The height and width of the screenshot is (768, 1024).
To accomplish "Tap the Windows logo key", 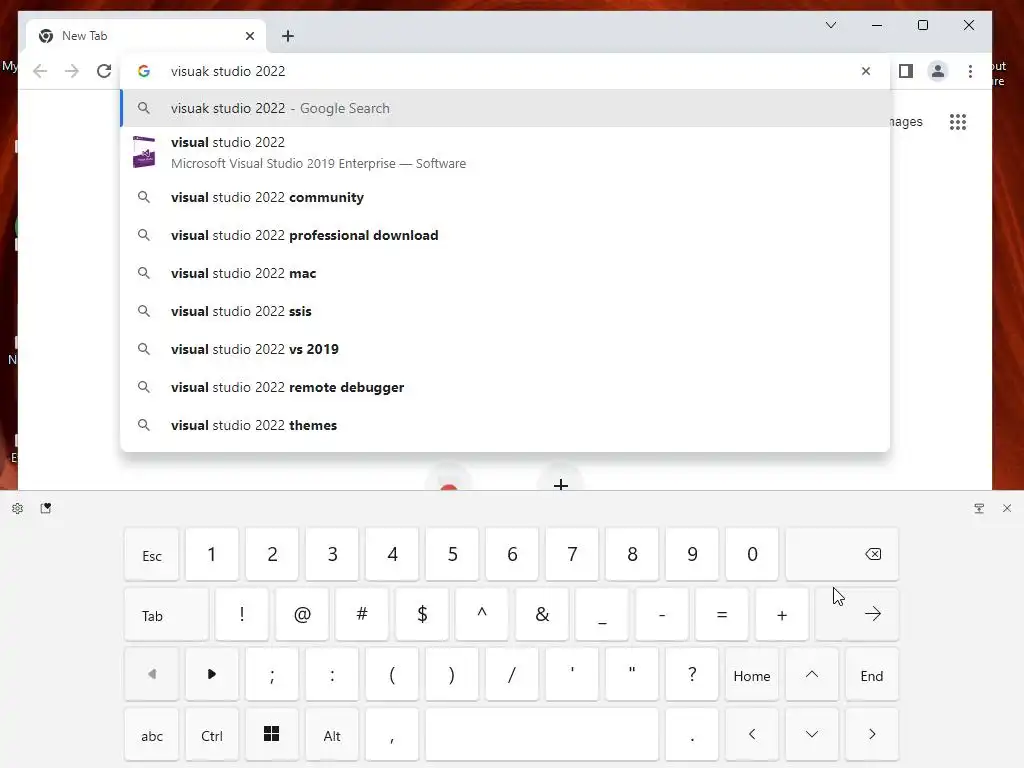I will pyautogui.click(x=272, y=735).
